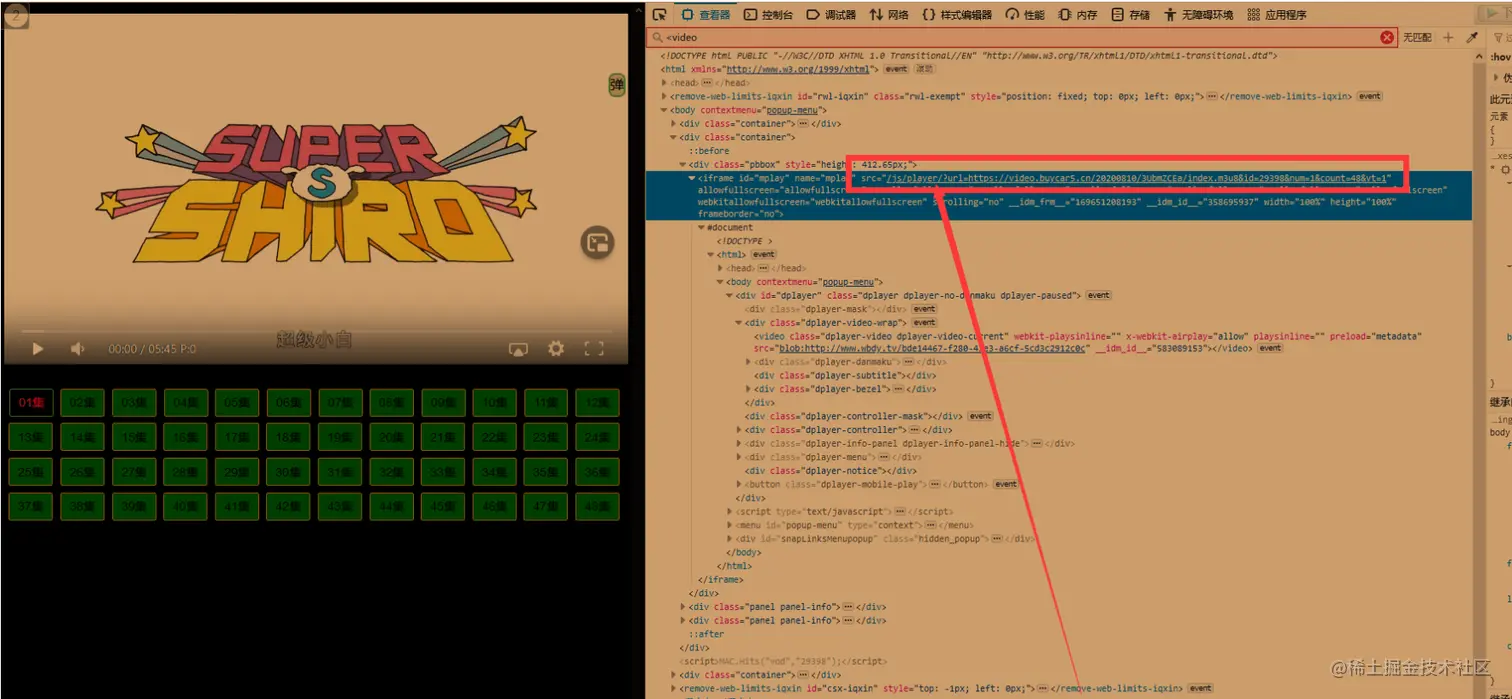Switch to the 控制台 console tab

(768, 14)
